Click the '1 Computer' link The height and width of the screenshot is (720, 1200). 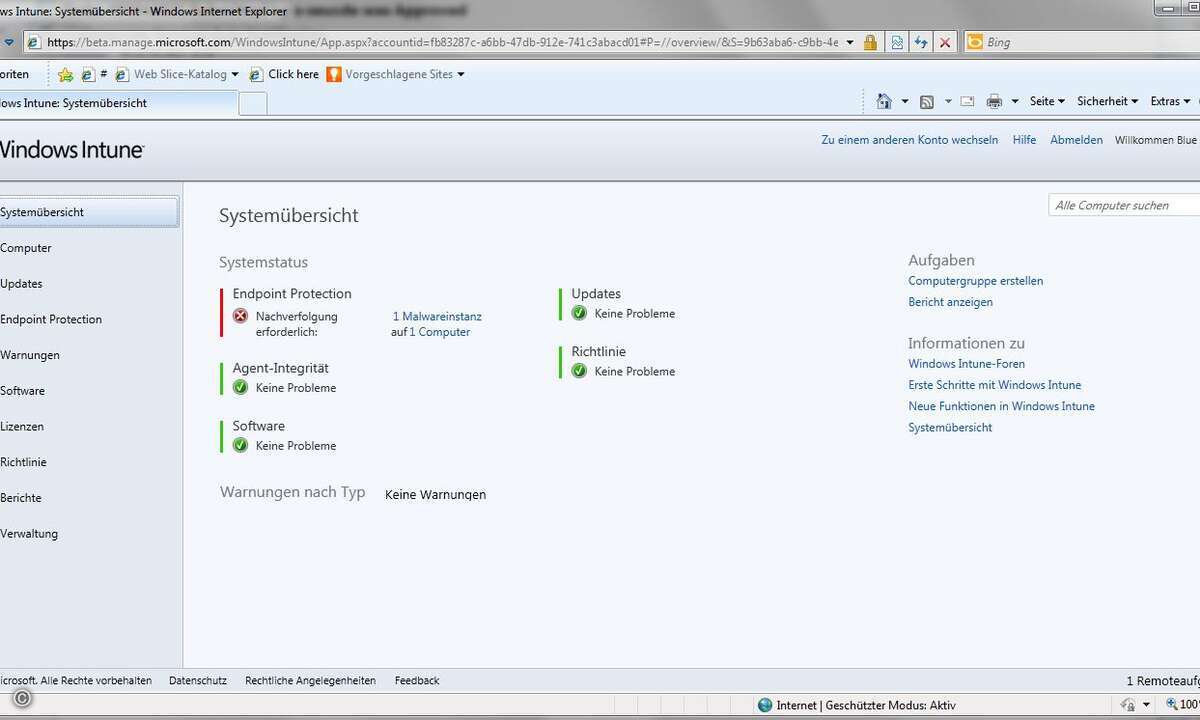point(440,332)
